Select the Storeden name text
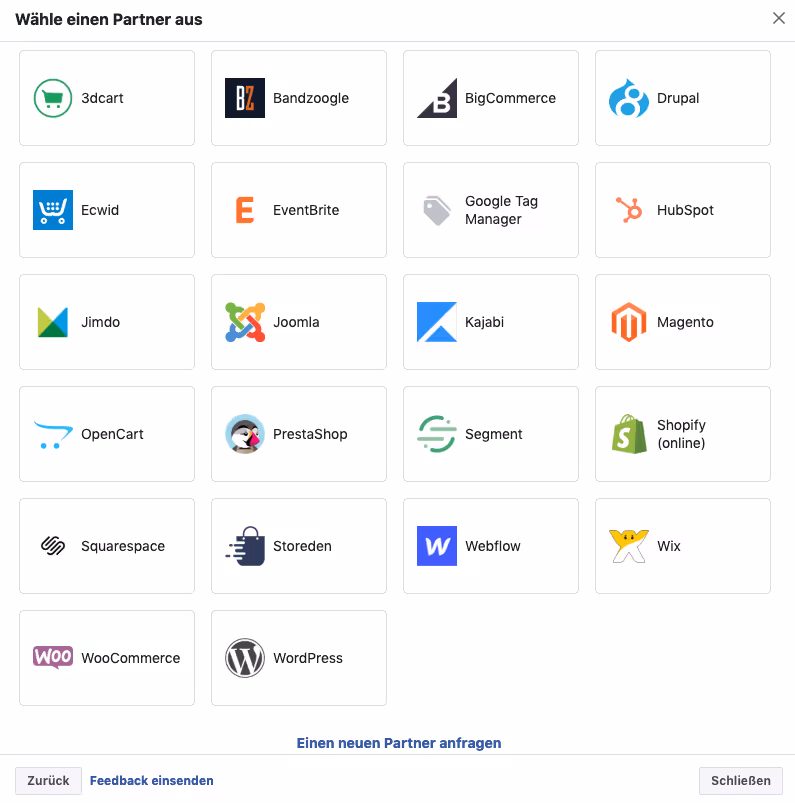This screenshot has height=803, width=795. coord(302,546)
